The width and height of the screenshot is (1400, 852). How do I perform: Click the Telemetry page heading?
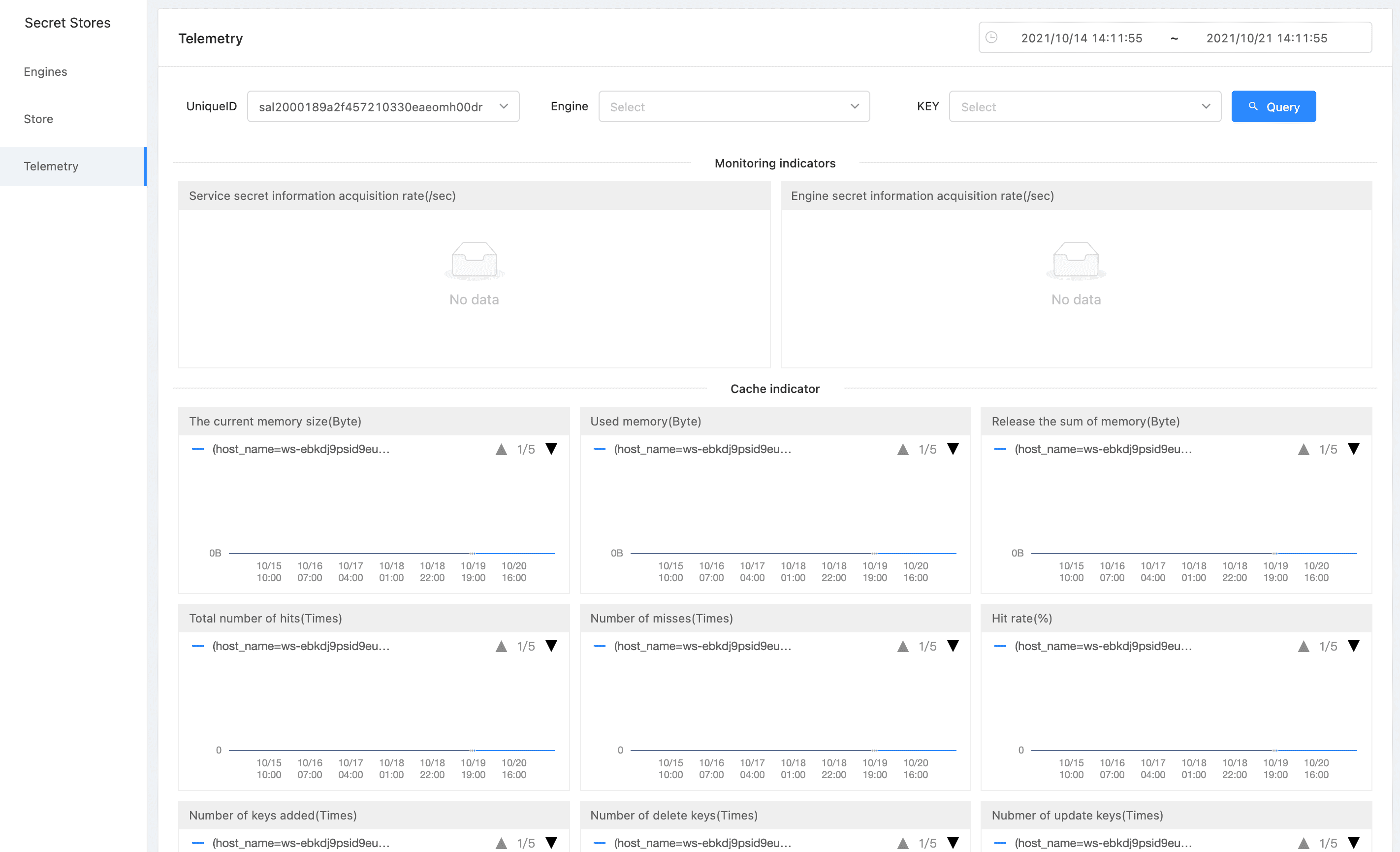210,38
